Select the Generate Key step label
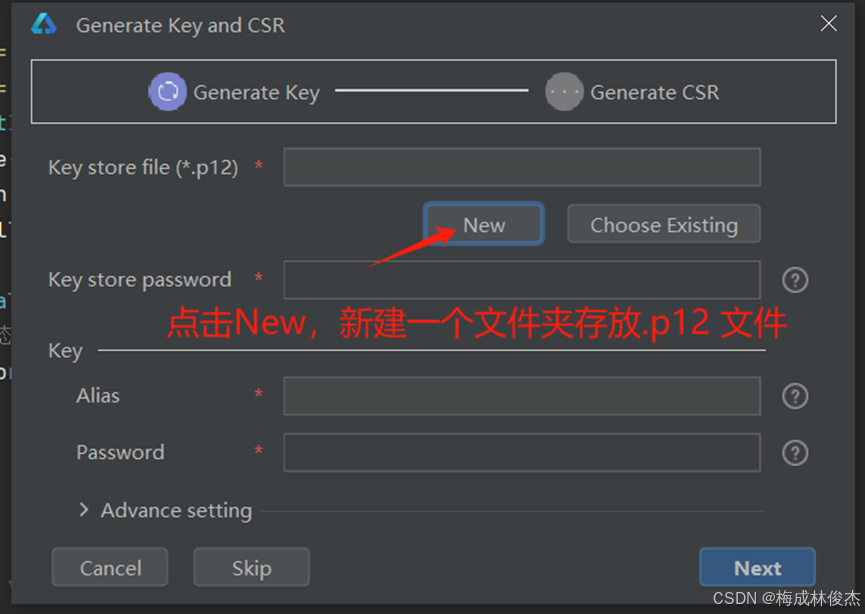The height and width of the screenshot is (614, 865). (257, 93)
